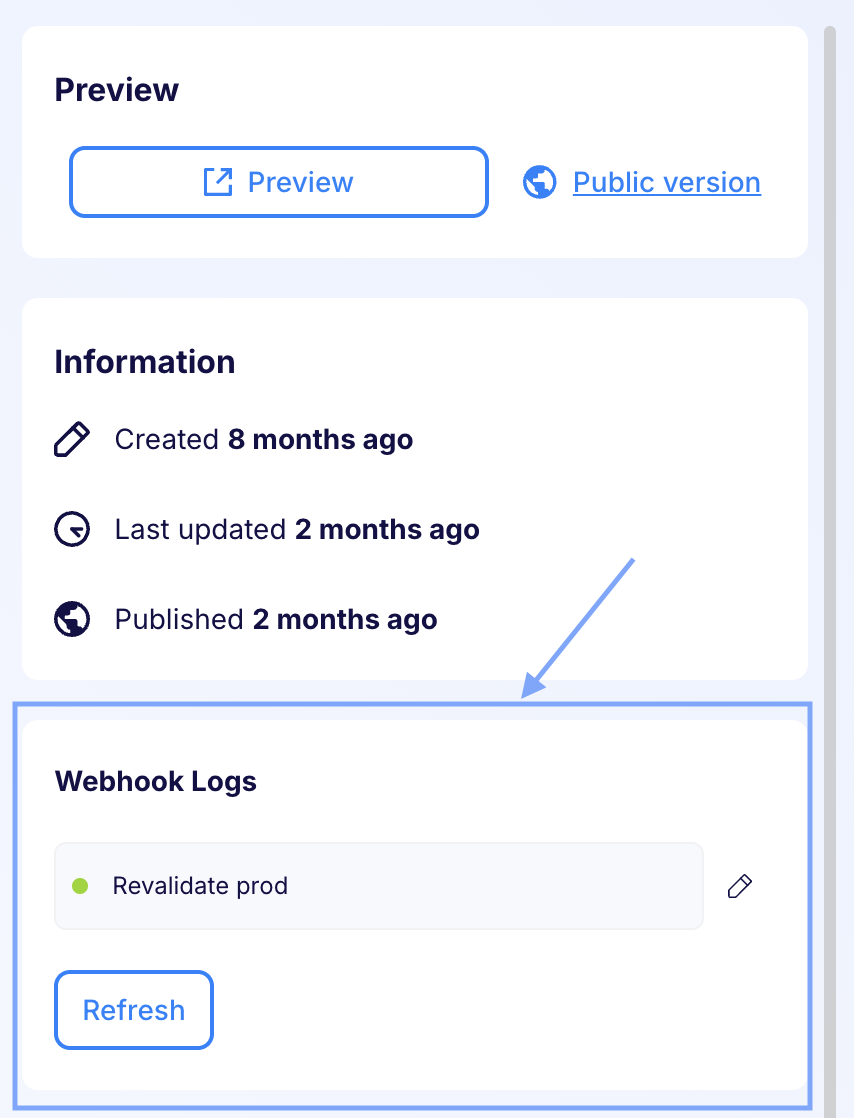This screenshot has height=1118, width=854.
Task: Click the "Created 8 months ago" text
Action: point(264,439)
